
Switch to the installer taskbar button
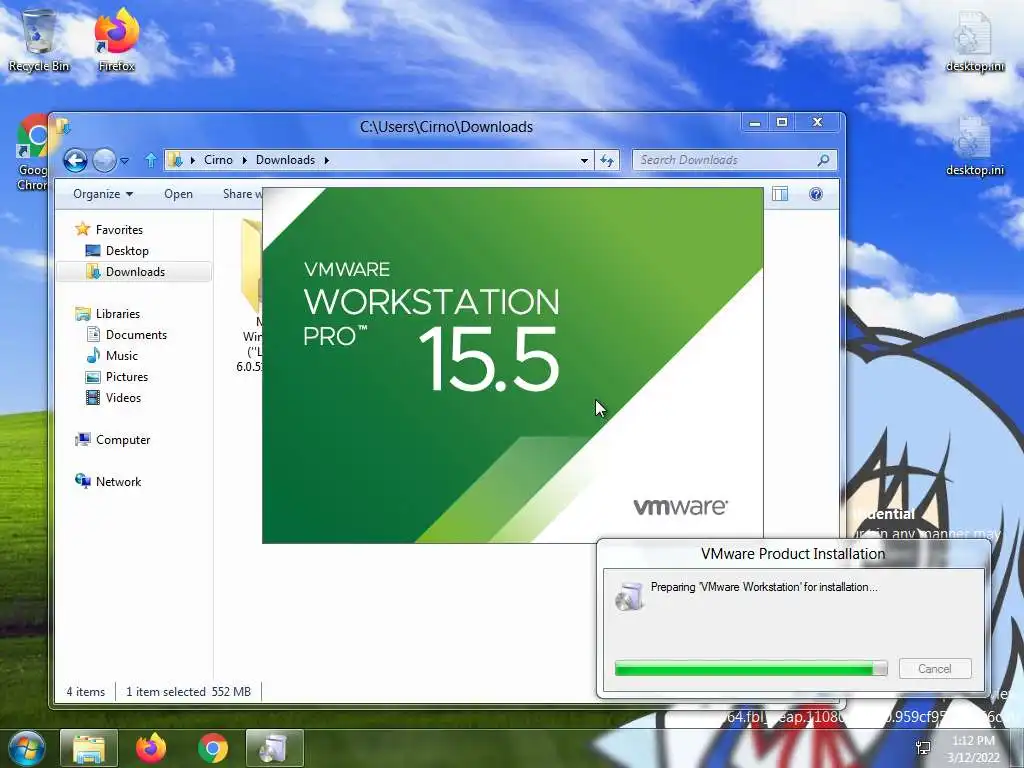[274, 748]
